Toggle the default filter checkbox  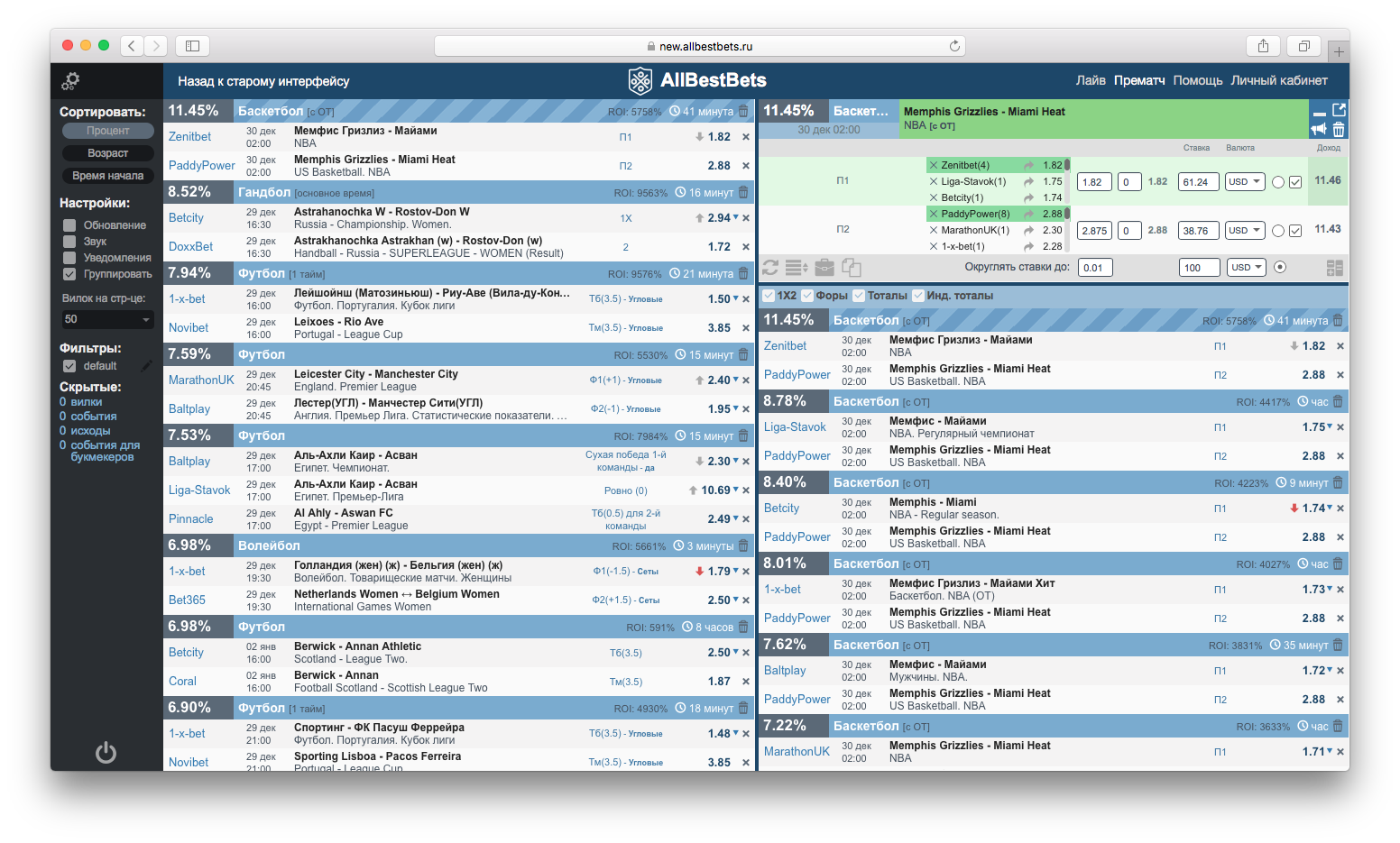pos(69,366)
